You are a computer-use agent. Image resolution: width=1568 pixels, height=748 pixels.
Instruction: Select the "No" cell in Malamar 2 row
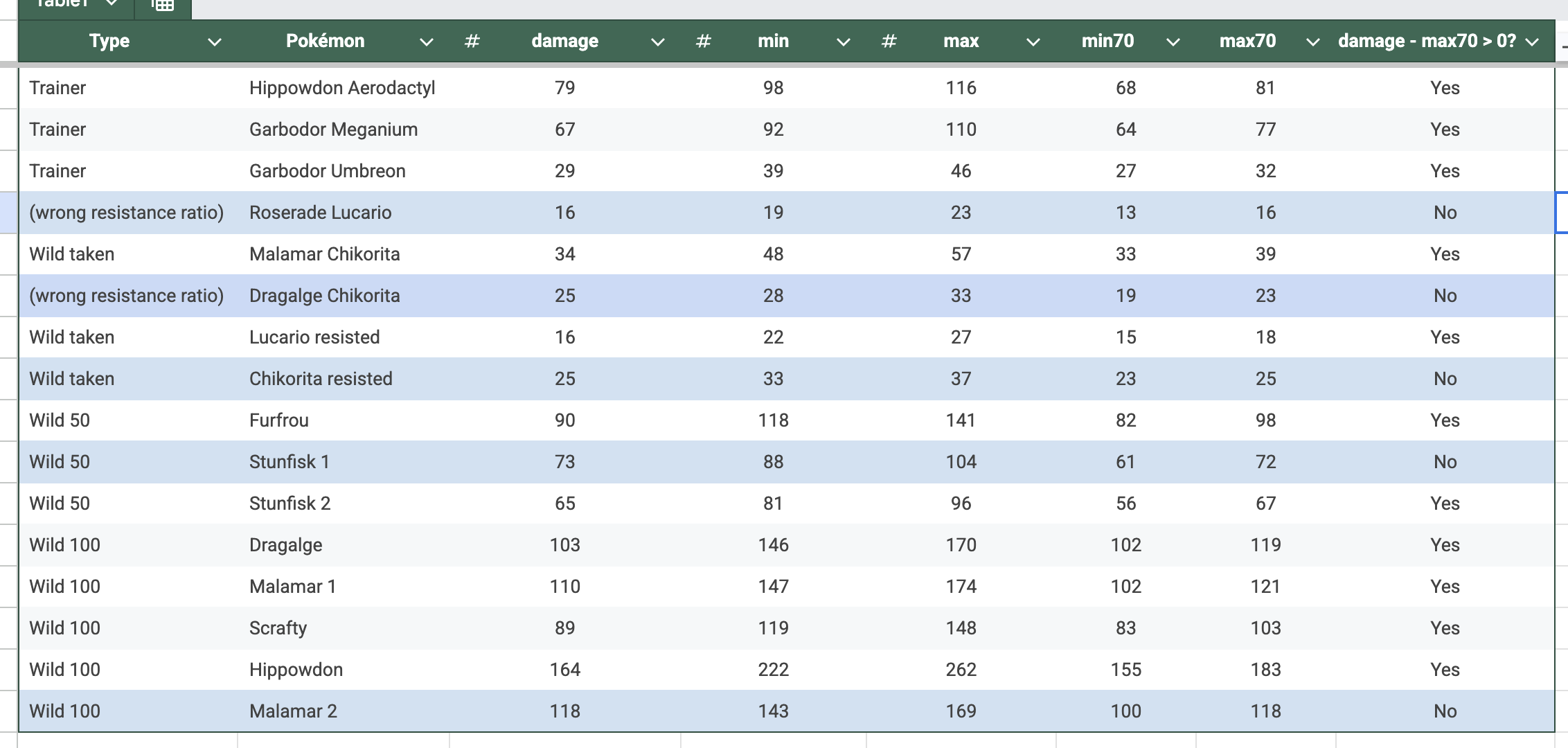pos(1445,711)
